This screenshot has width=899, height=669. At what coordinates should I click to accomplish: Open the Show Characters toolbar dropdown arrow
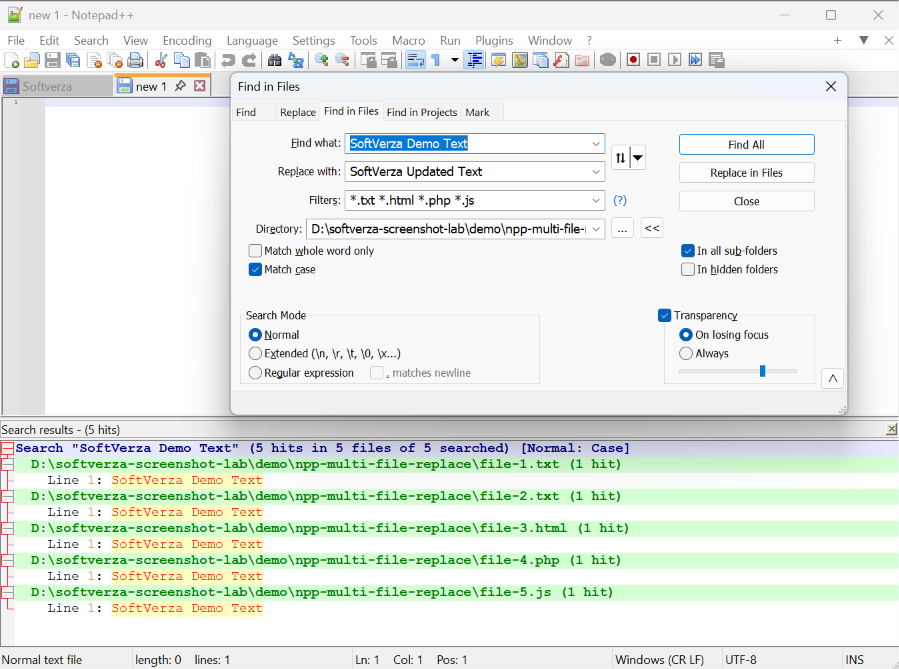point(455,60)
